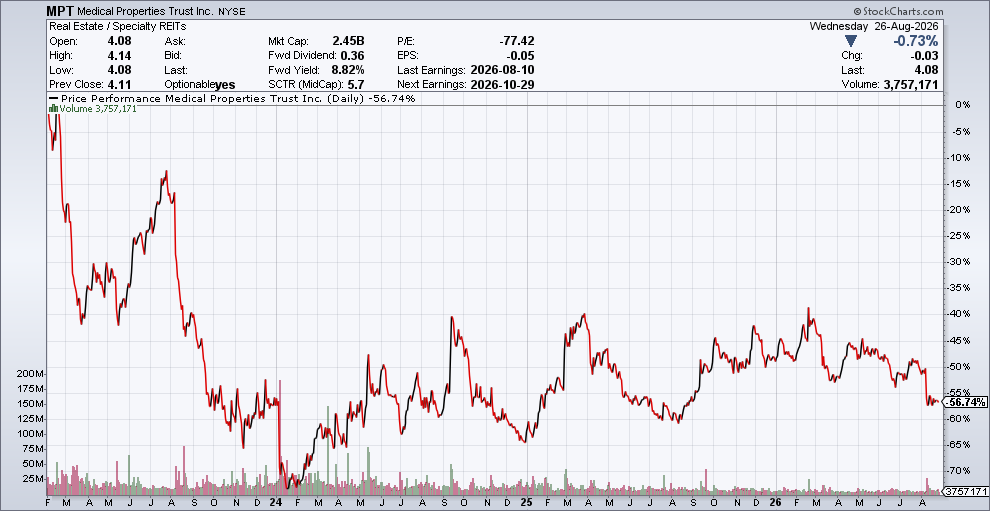This screenshot has width=990, height=511.
Task: Click the Open label in the header
Action: pyautogui.click(x=63, y=41)
